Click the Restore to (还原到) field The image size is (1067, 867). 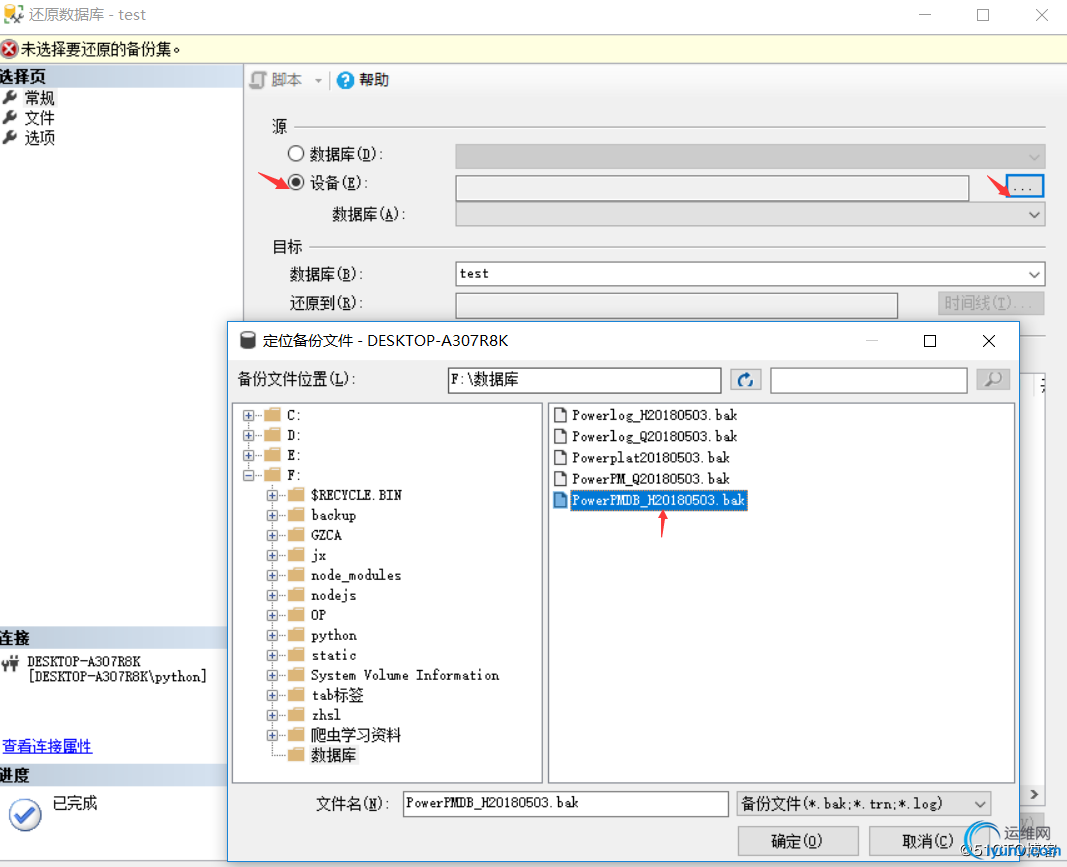(676, 305)
